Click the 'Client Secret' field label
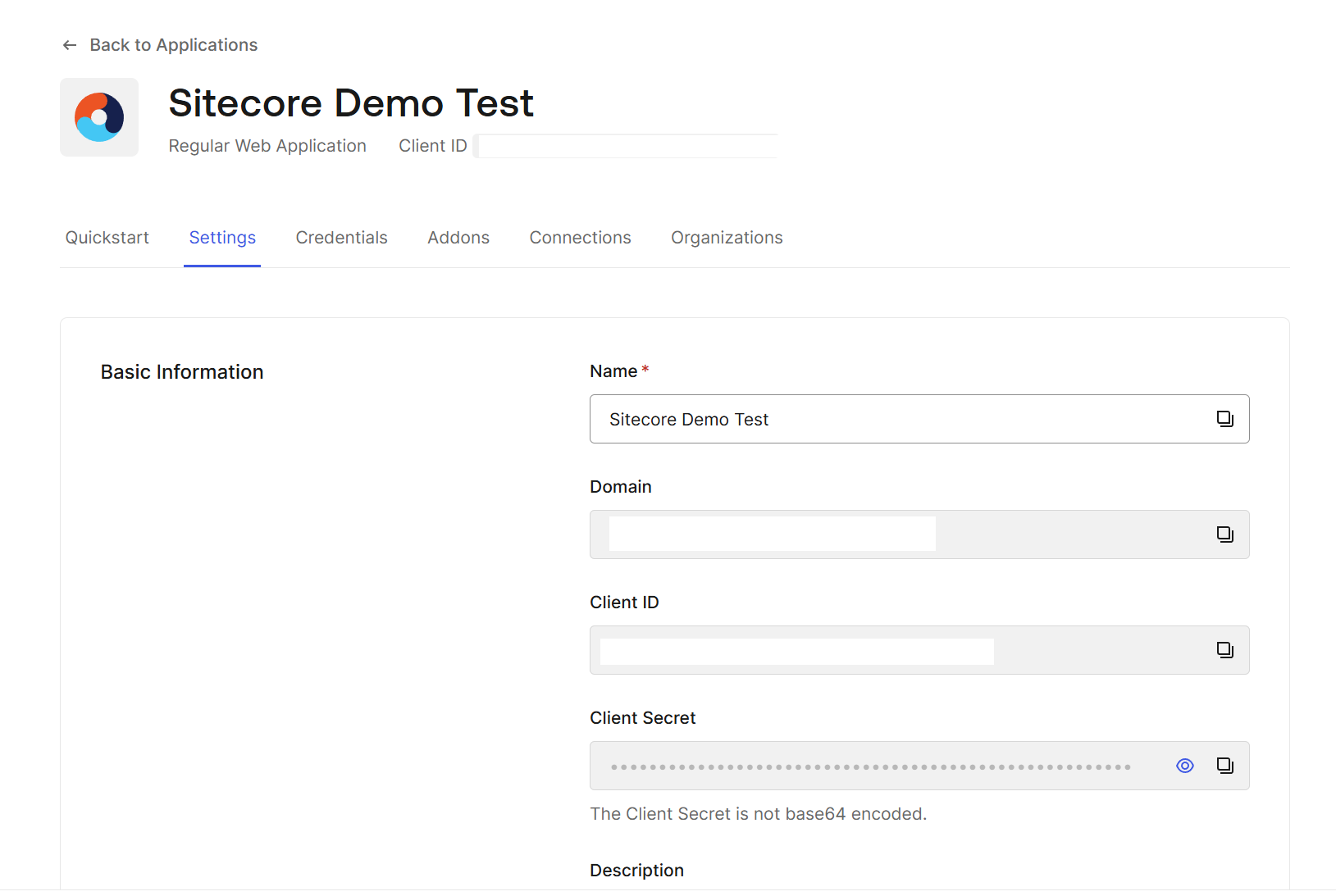The height and width of the screenshot is (896, 1336). (642, 718)
